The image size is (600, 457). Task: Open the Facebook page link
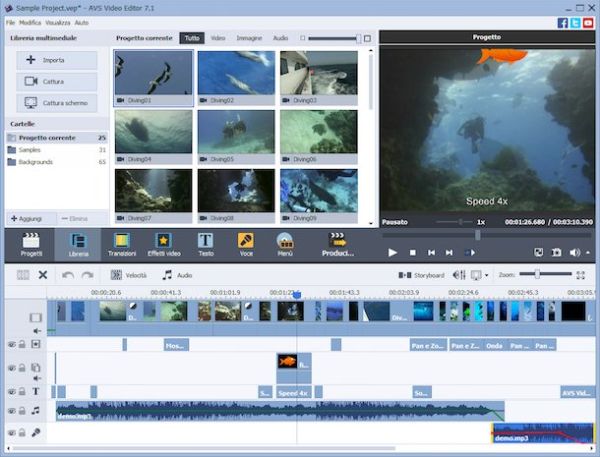(562, 23)
